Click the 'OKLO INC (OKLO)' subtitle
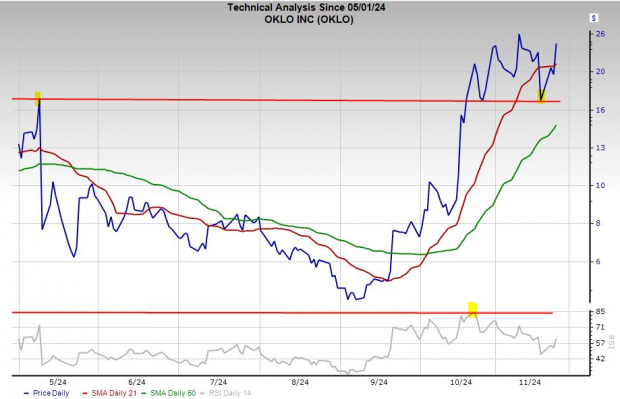This screenshot has width=620, height=399. tap(309, 19)
